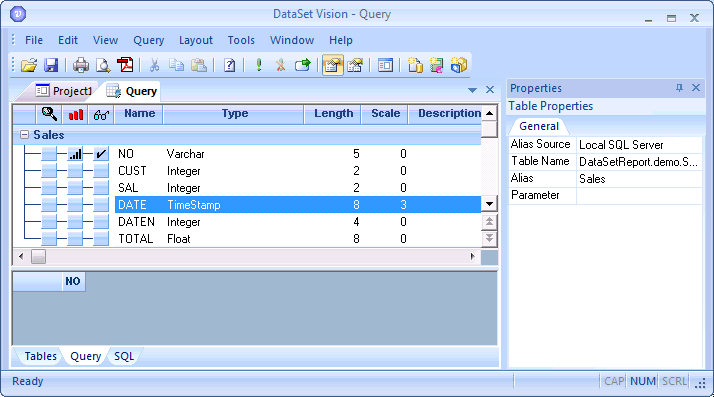Open the Layout menu
The height and width of the screenshot is (397, 714).
pyautogui.click(x=196, y=40)
